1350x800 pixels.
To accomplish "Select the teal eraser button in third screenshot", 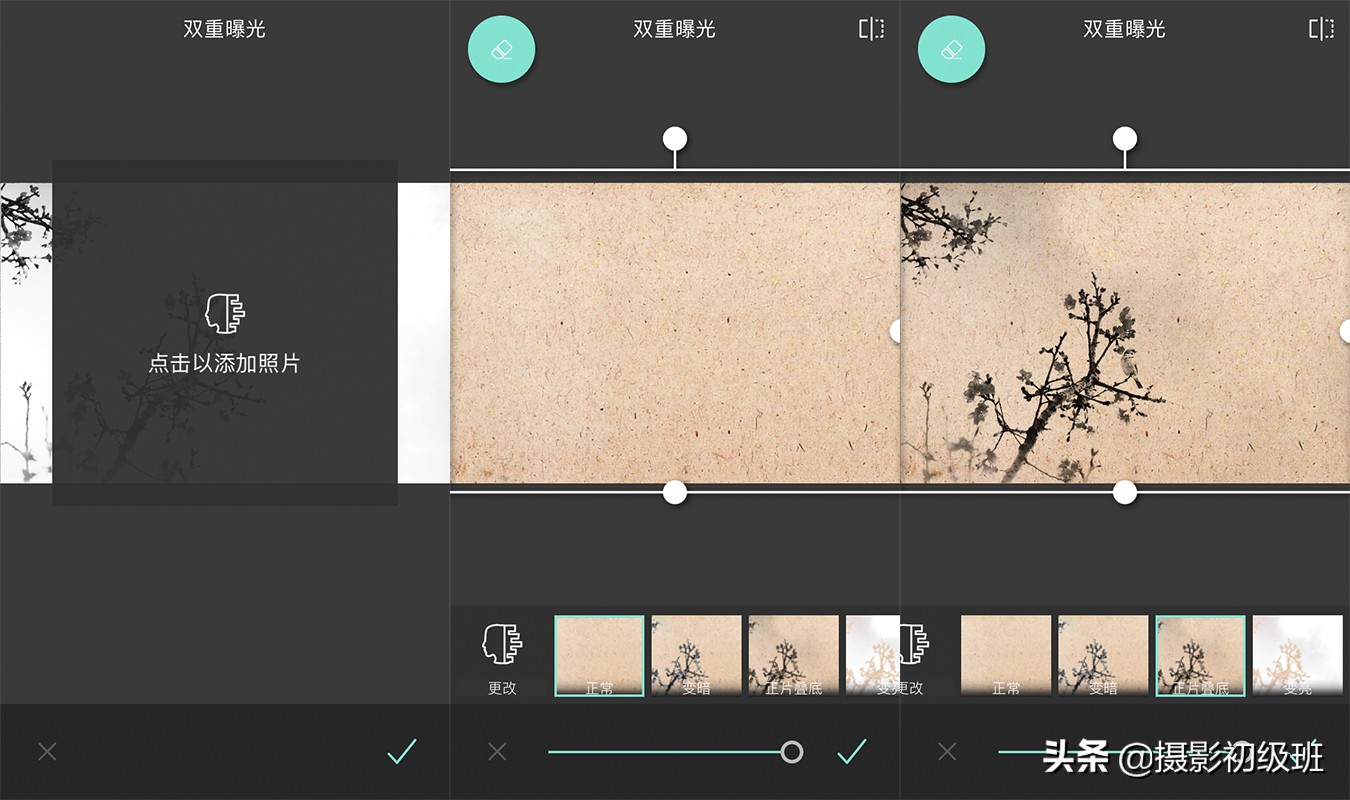I will [952, 49].
